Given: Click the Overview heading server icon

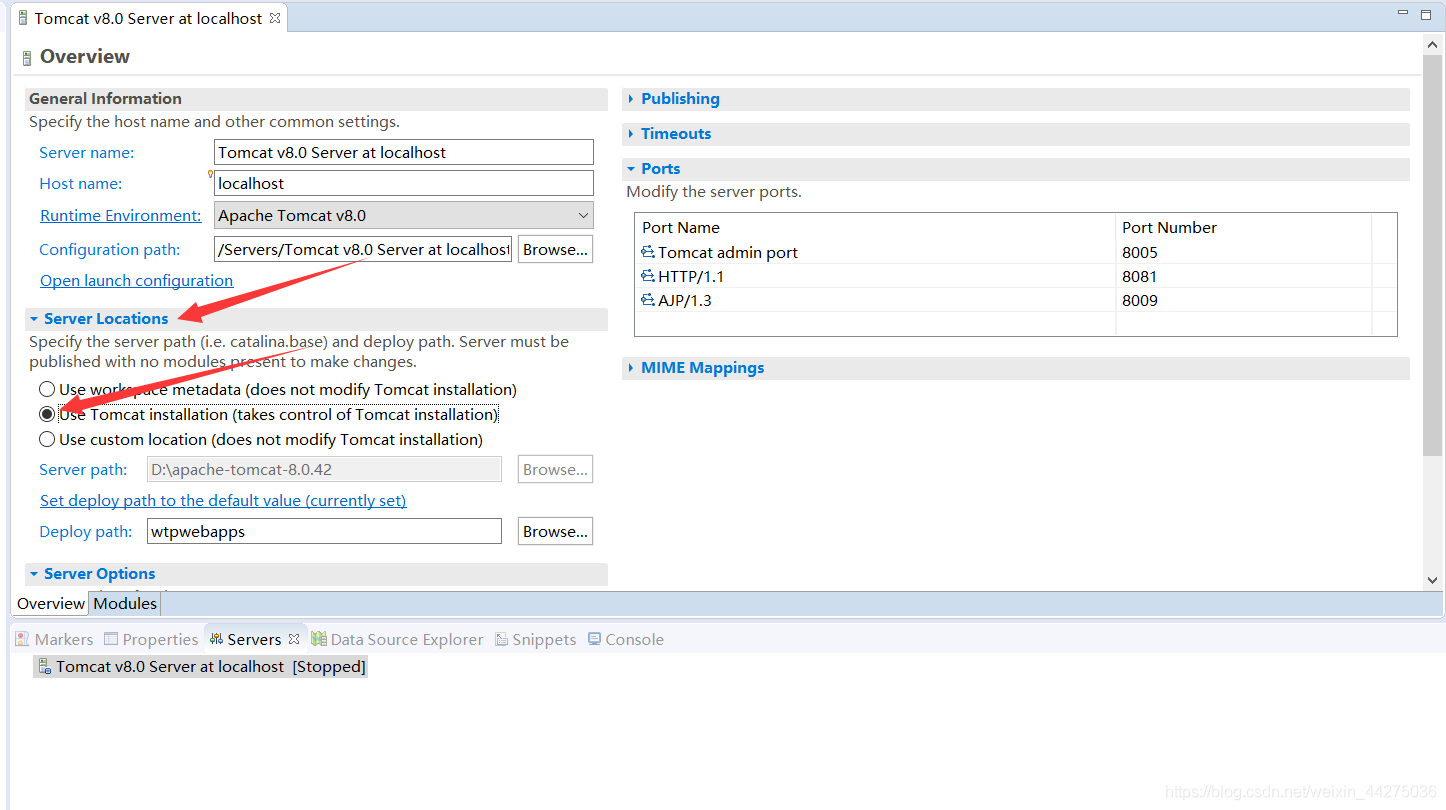Looking at the screenshot, I should point(27,58).
